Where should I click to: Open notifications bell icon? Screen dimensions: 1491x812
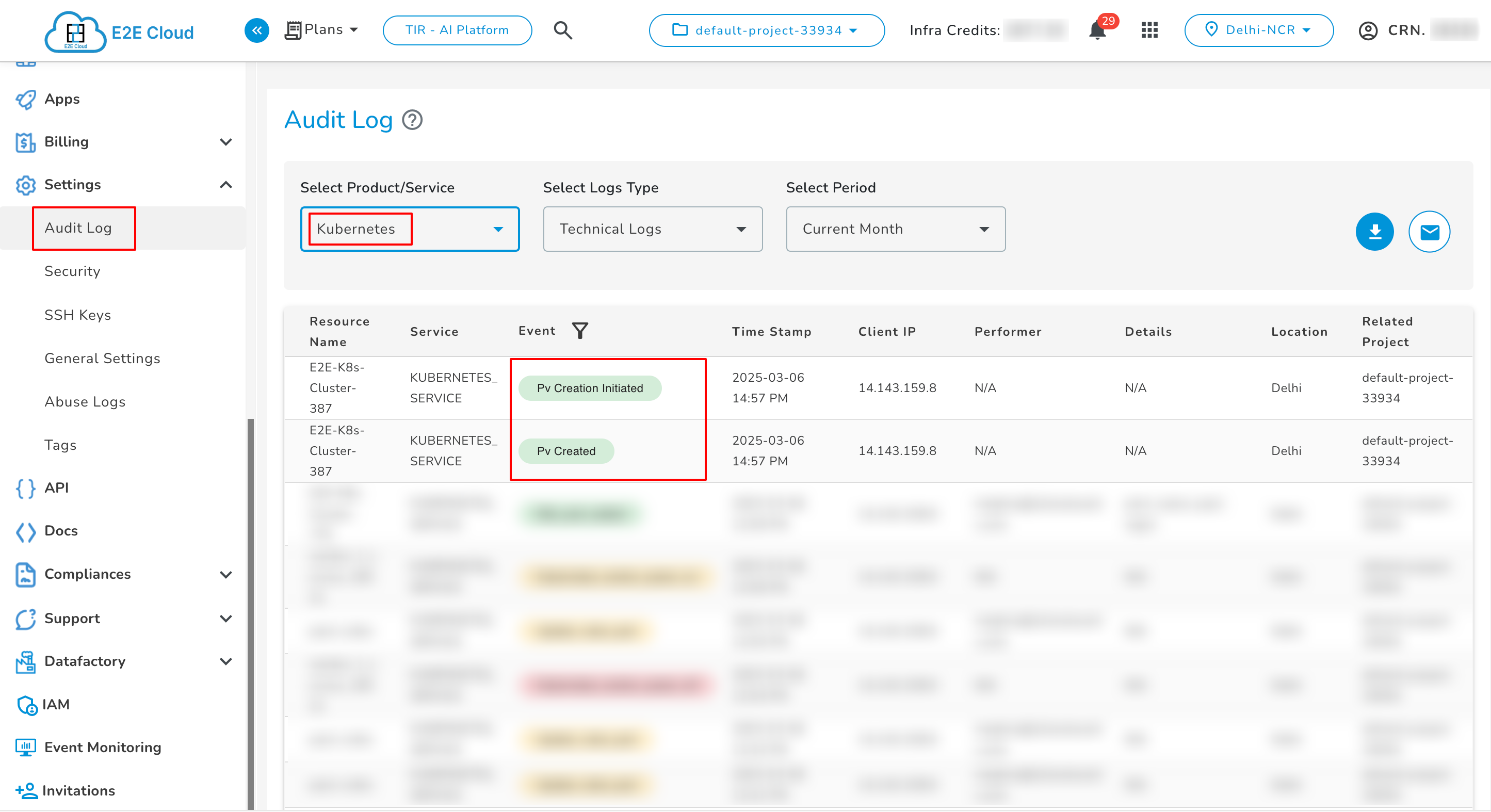coord(1097,30)
